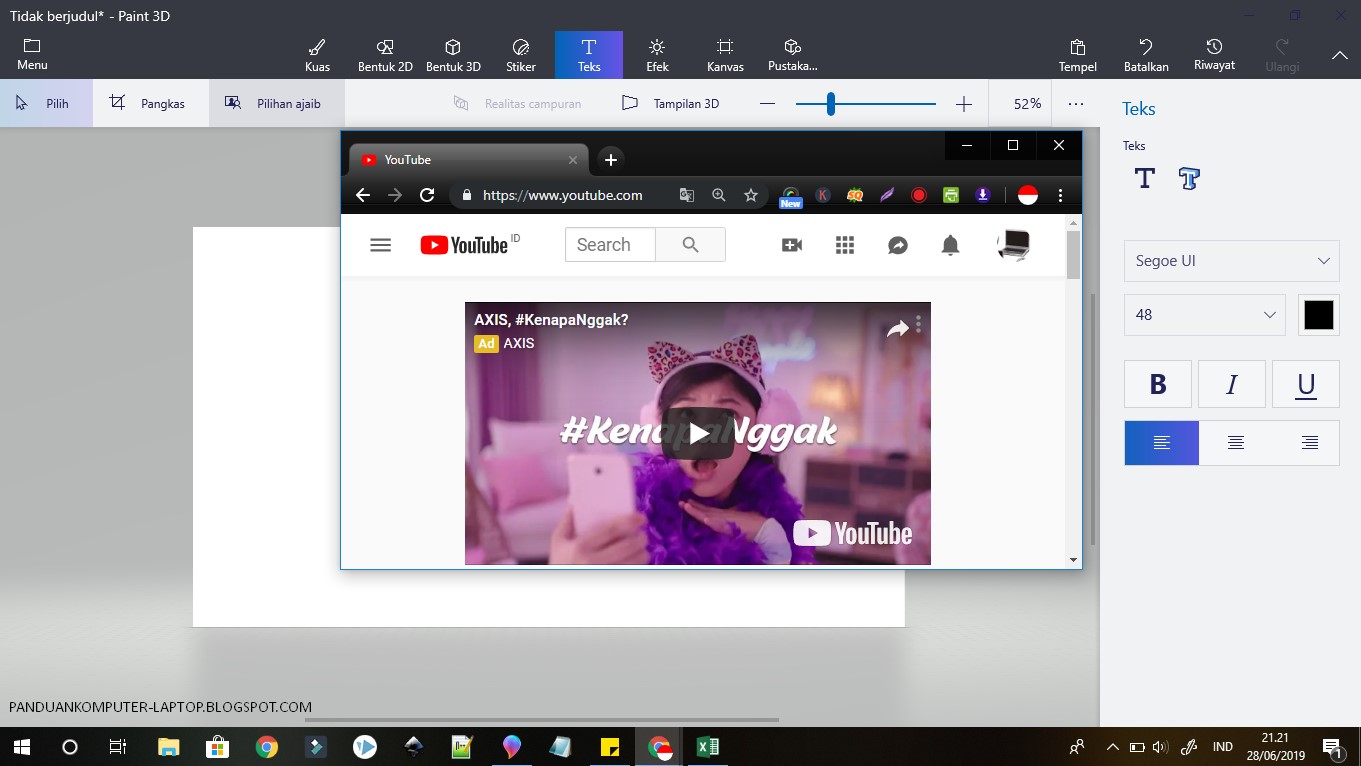Click the Tampilan 3D button
This screenshot has width=1361, height=766.
[671, 102]
